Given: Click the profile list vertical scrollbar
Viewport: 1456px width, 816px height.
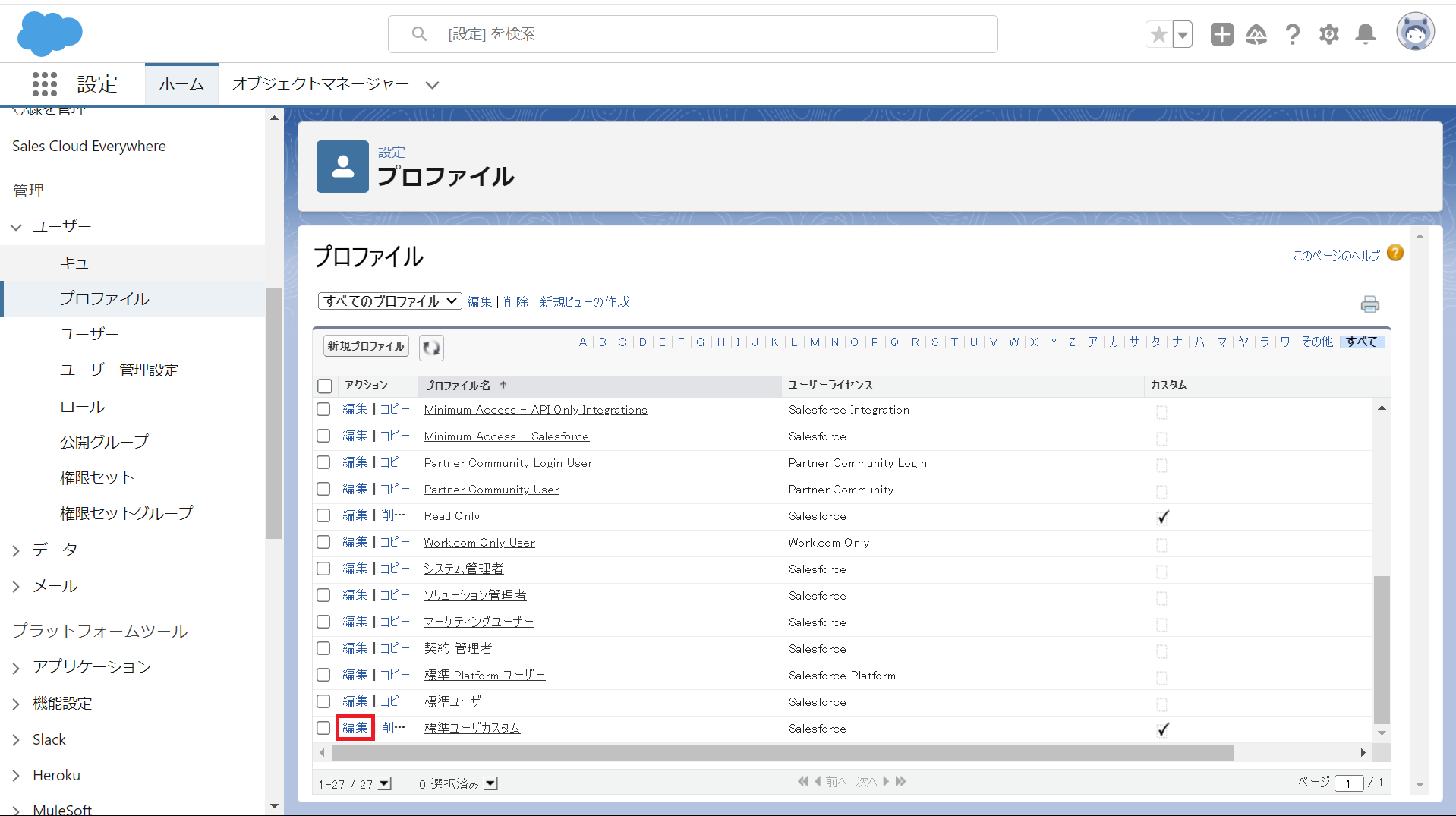Looking at the screenshot, I should [1382, 650].
